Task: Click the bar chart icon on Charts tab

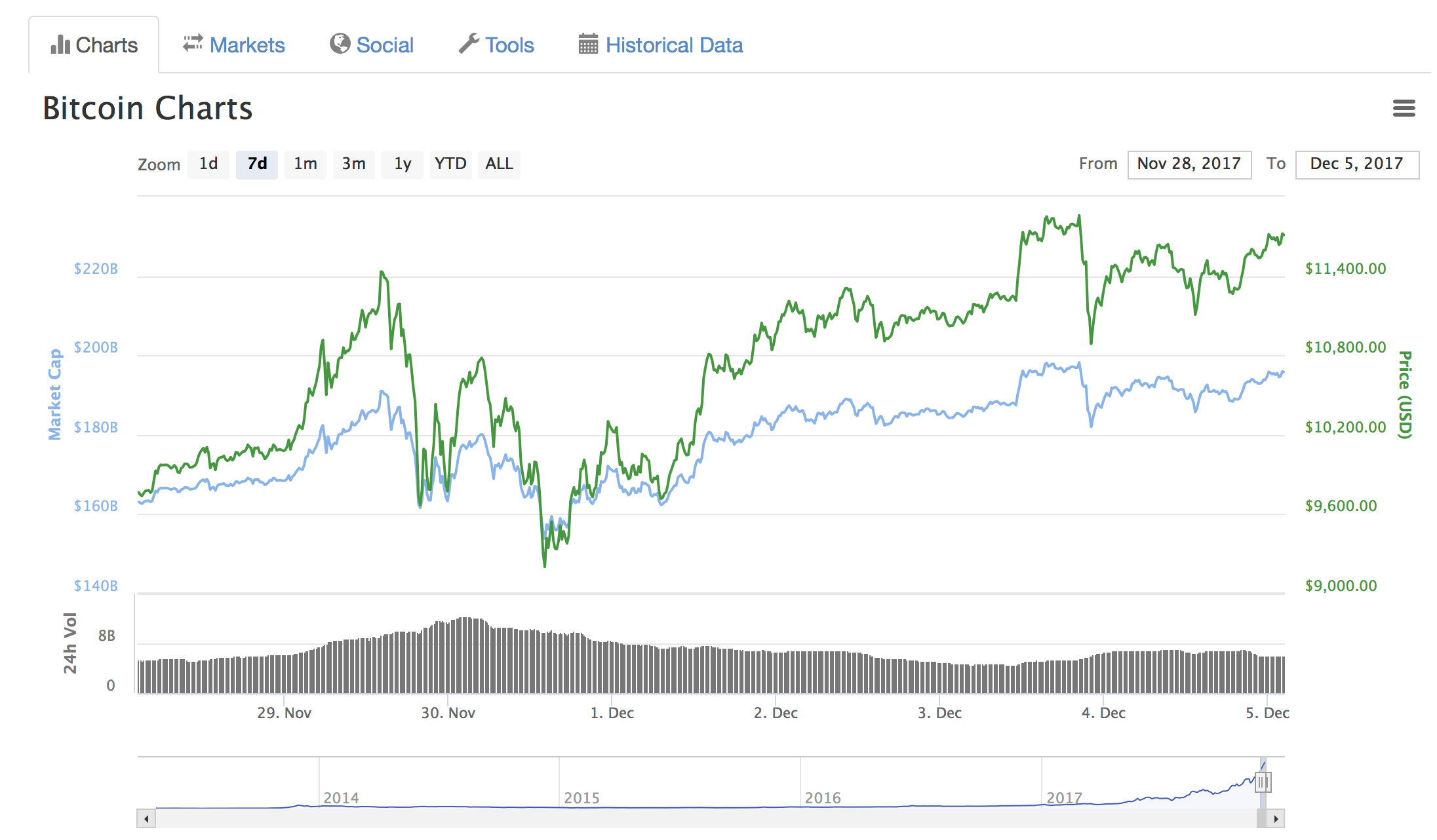Action: point(60,45)
